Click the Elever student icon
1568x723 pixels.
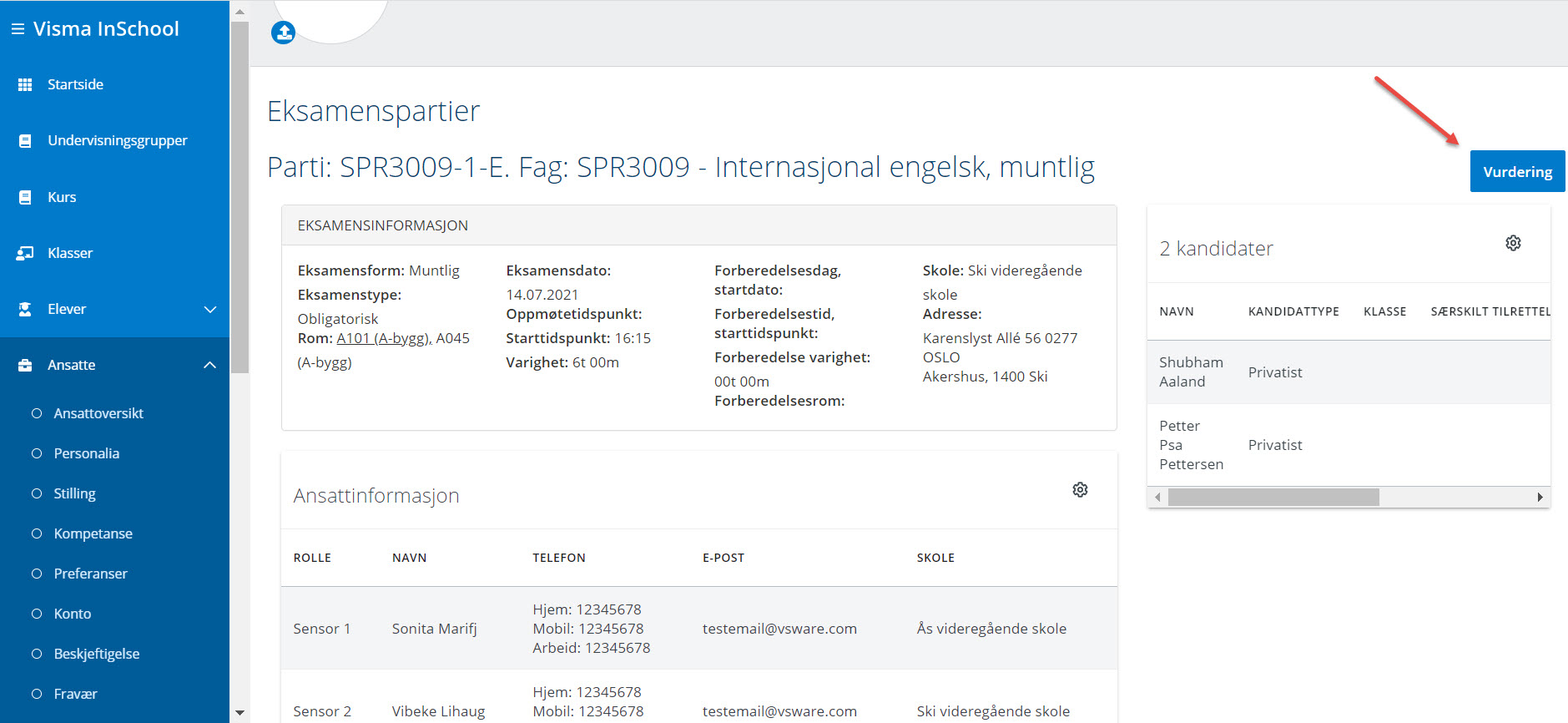25,309
